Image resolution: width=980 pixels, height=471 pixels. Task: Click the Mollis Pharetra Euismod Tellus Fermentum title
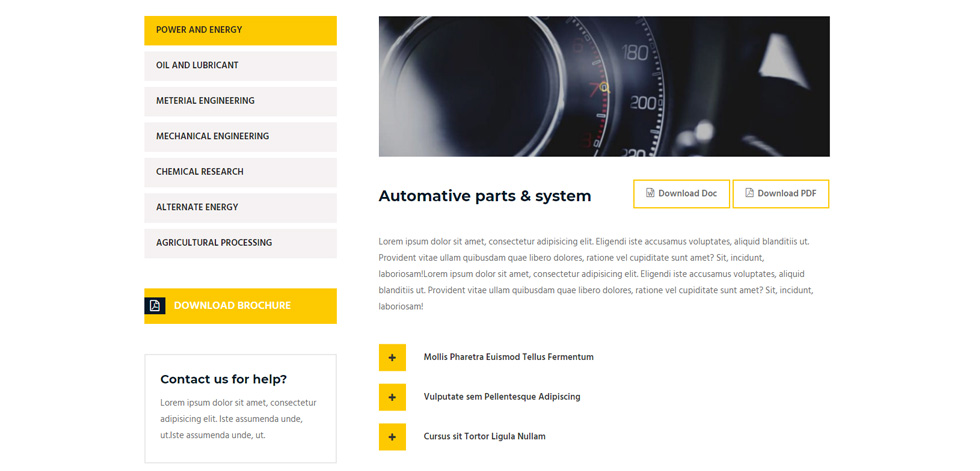(508, 357)
